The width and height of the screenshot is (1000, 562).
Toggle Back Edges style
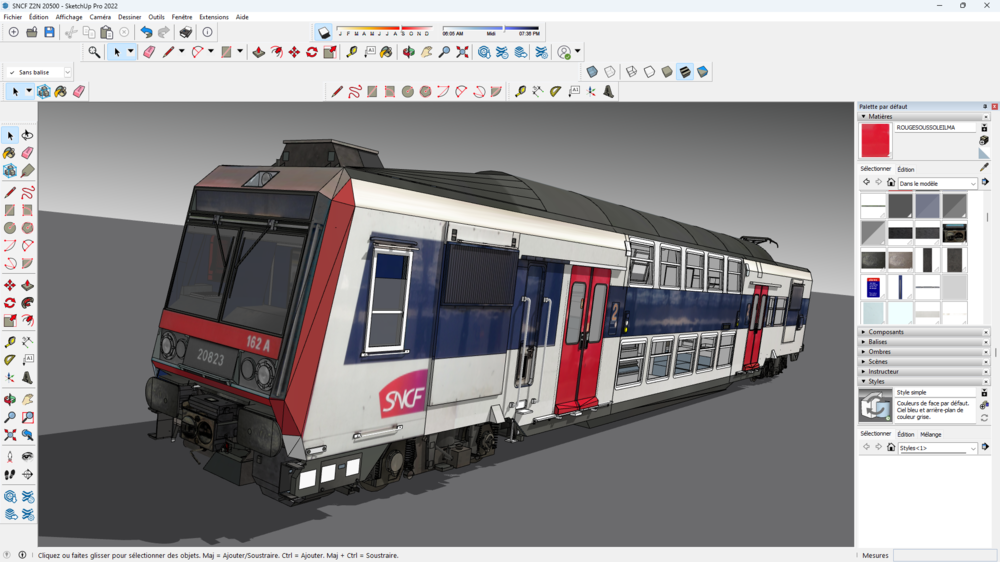coord(610,71)
